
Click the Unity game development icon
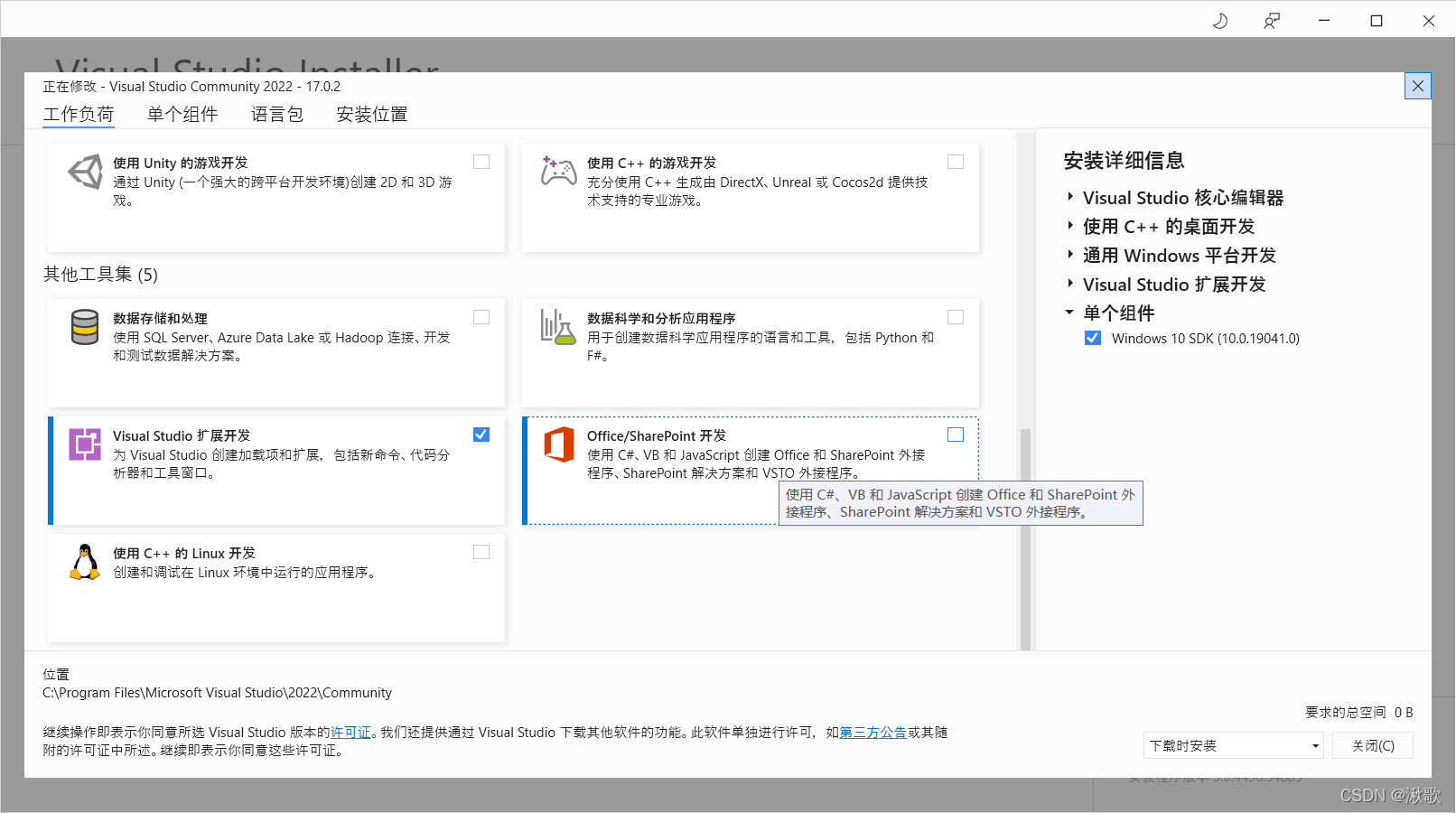click(x=86, y=171)
